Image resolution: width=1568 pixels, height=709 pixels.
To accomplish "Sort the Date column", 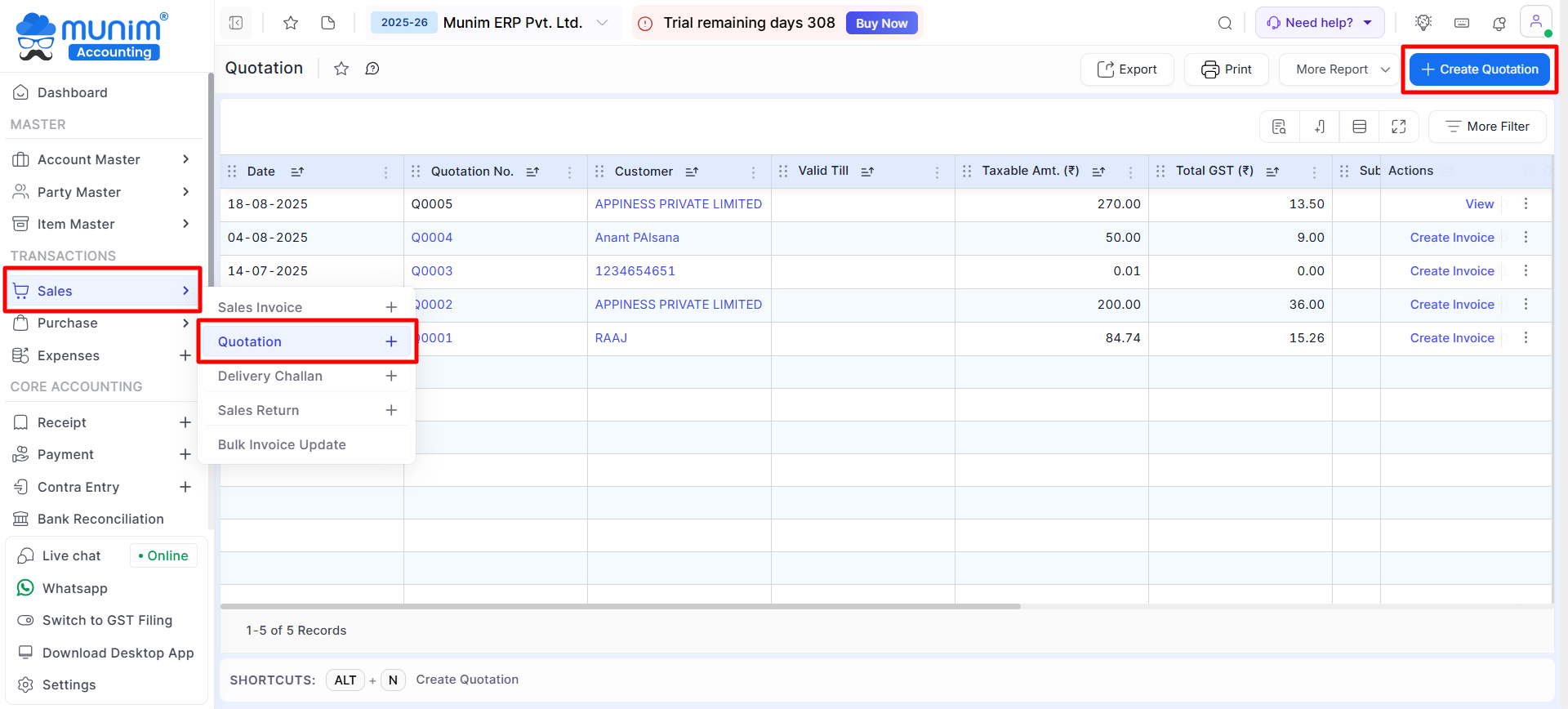I will click(x=297, y=172).
